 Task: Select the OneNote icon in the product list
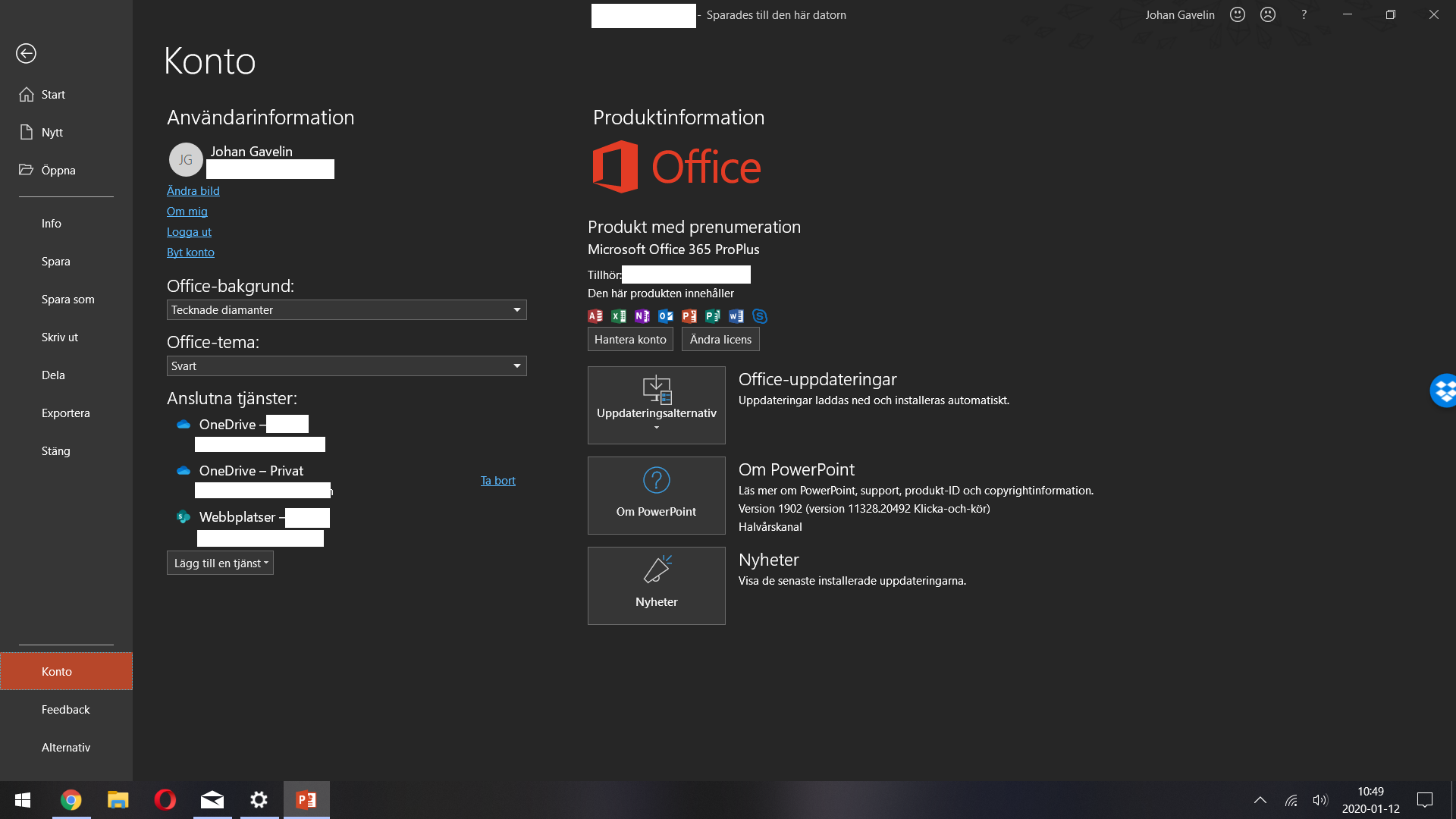click(642, 316)
